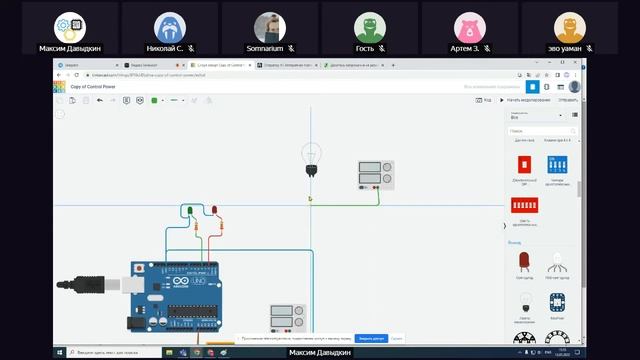
Task: Open Chrome from the taskbar
Action: [197, 352]
